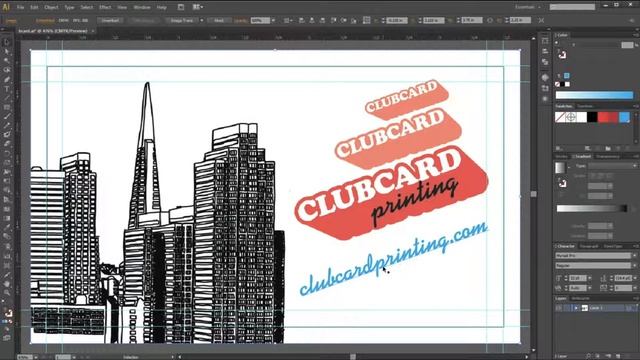Click the Fill and Stroke indicator in toolbox
The image size is (640, 360).
pos(8,313)
